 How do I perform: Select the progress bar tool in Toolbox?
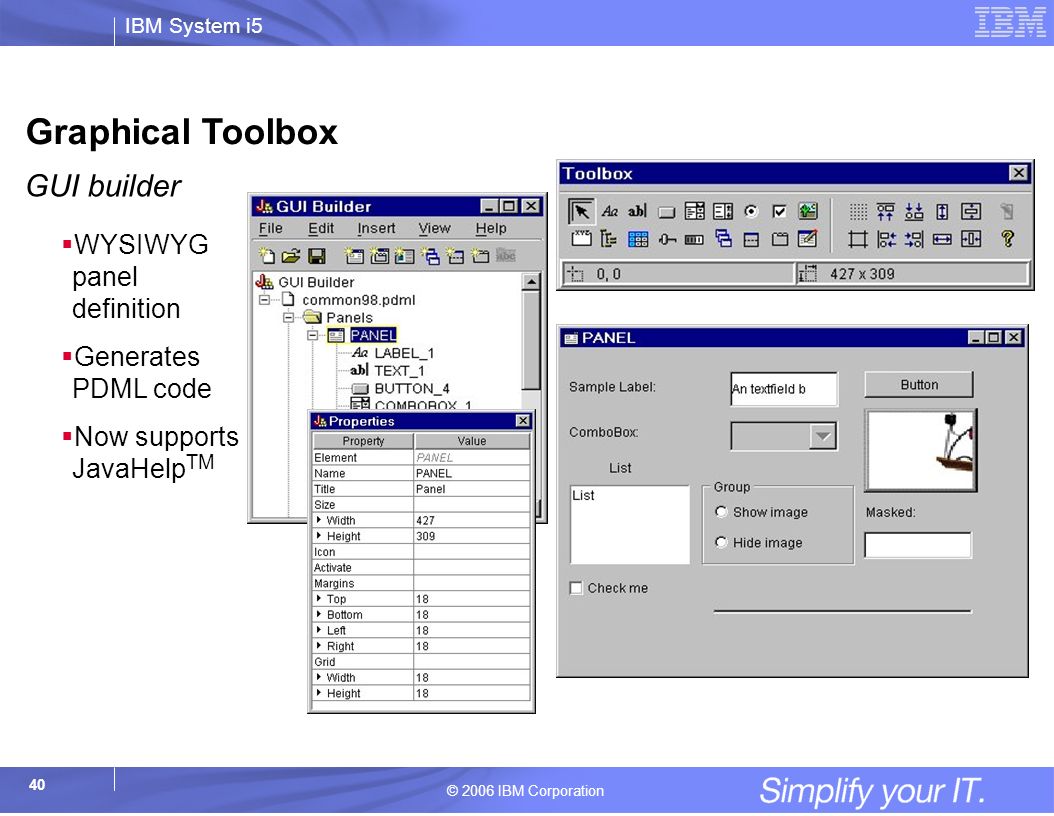(694, 239)
